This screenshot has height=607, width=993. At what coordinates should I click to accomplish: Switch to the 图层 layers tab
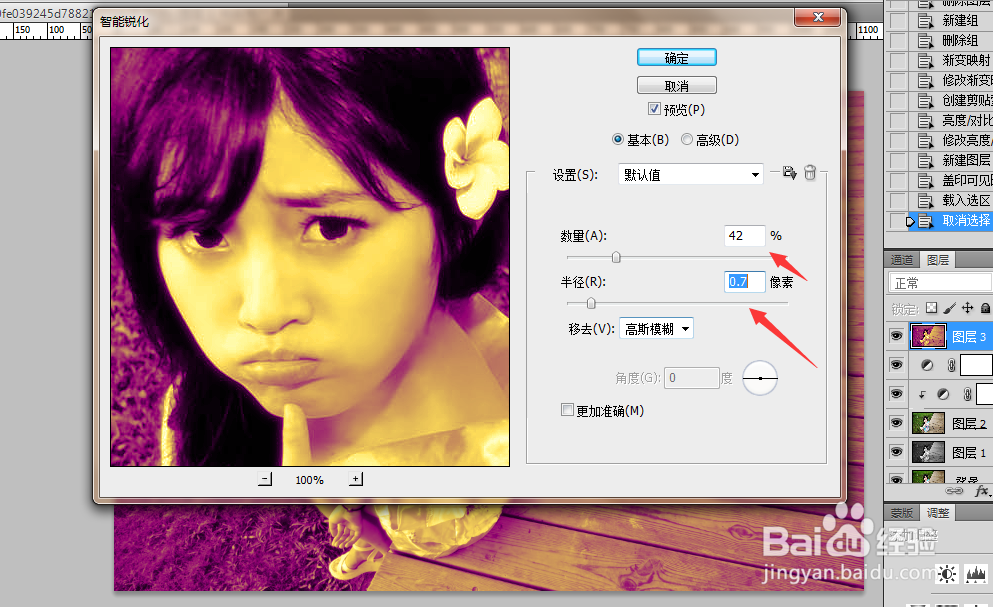[x=938, y=260]
